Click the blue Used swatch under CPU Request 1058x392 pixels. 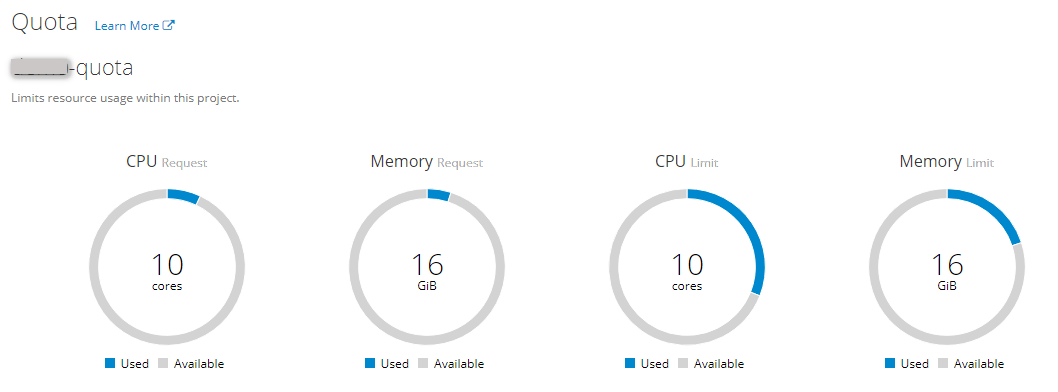(110, 363)
